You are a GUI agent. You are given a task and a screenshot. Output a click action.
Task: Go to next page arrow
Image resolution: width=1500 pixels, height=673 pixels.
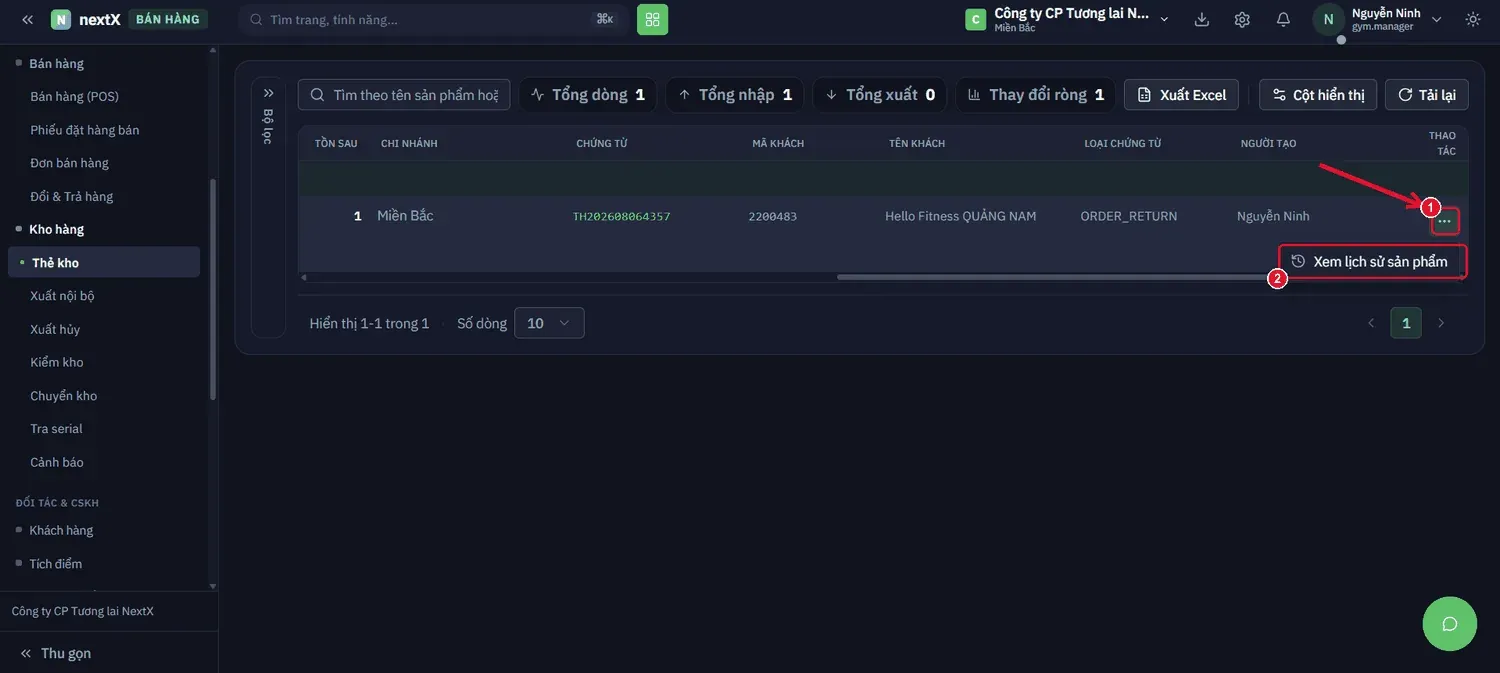[x=1441, y=323]
